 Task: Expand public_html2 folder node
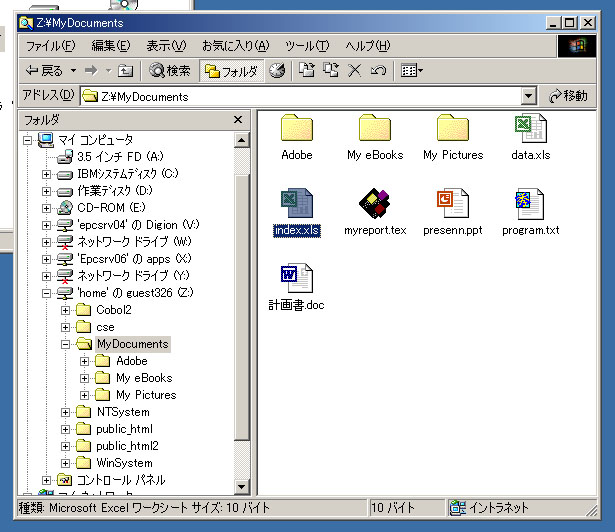point(66,446)
